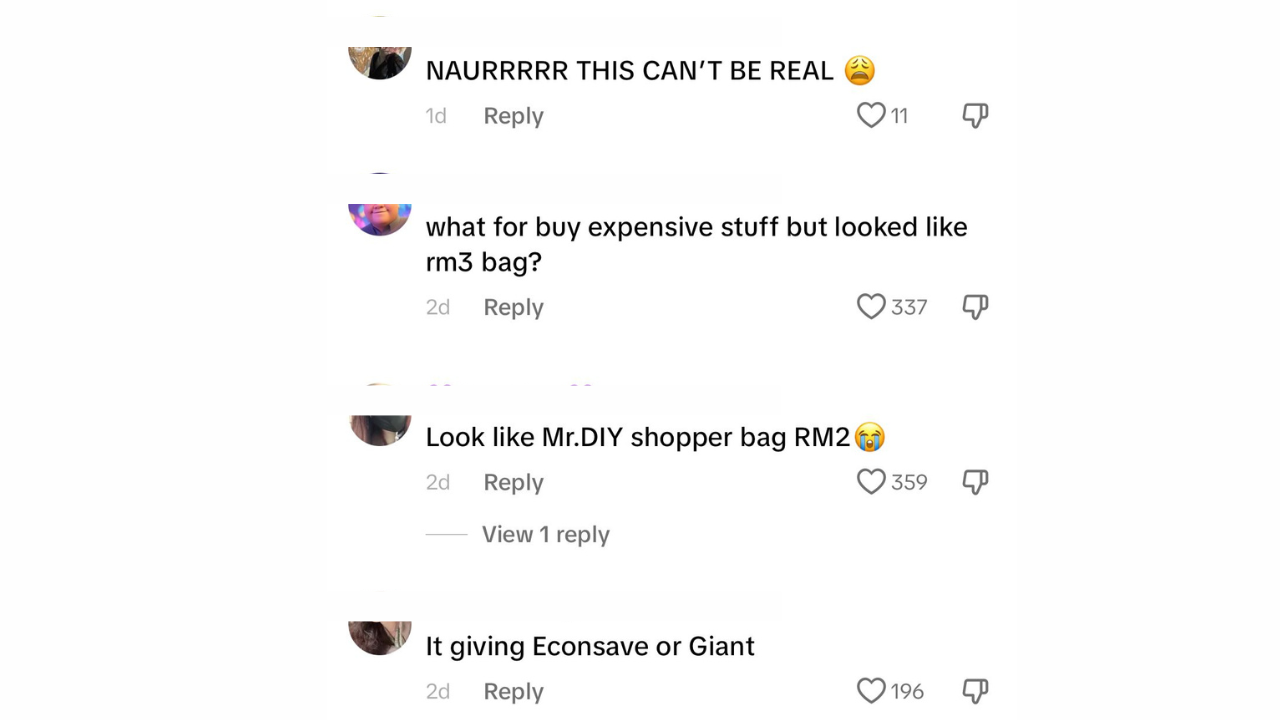Select the 359 like count
This screenshot has height=720, width=1280.
pos(909,482)
